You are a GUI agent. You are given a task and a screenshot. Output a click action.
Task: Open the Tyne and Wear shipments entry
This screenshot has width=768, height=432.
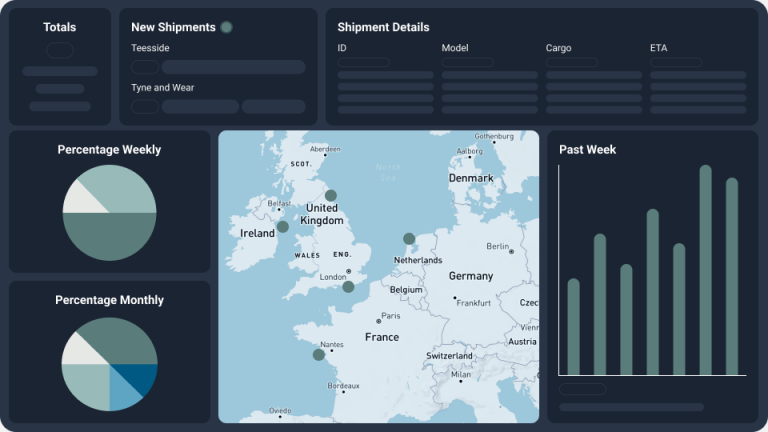162,88
